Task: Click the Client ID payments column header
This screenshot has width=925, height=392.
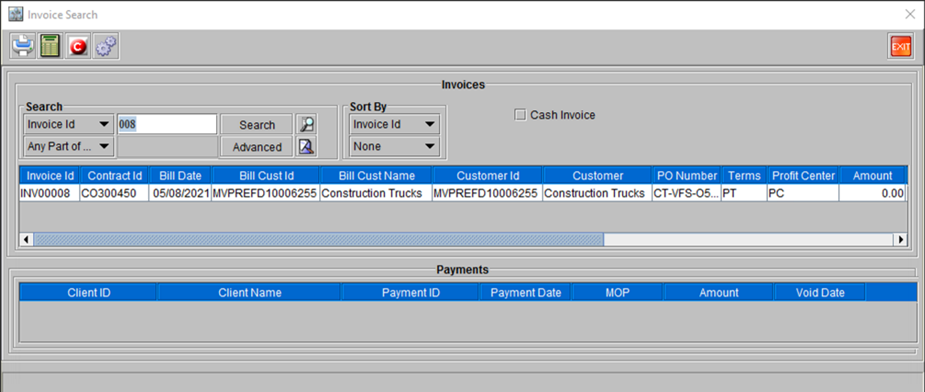Action: pyautogui.click(x=88, y=292)
